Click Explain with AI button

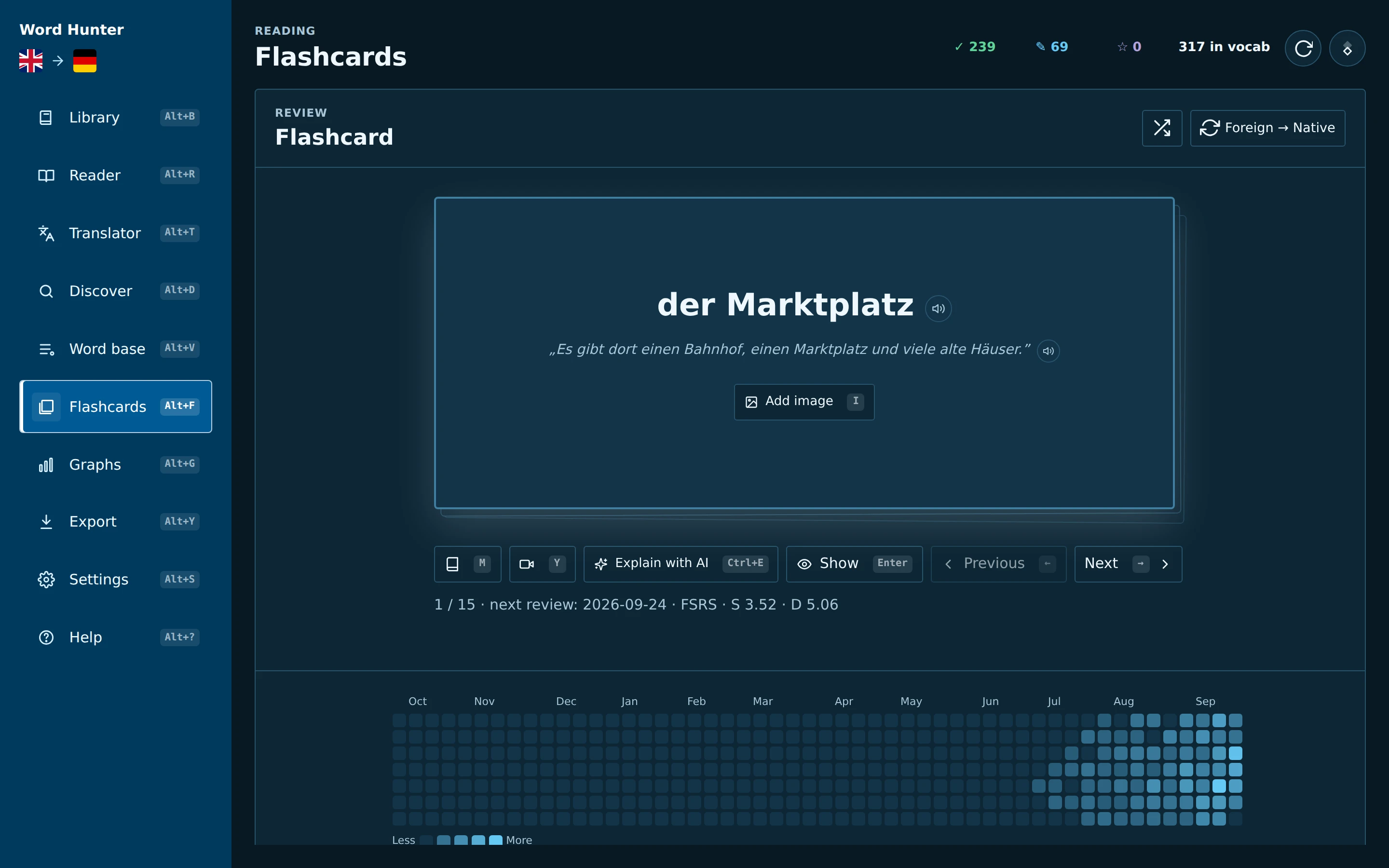681,564
